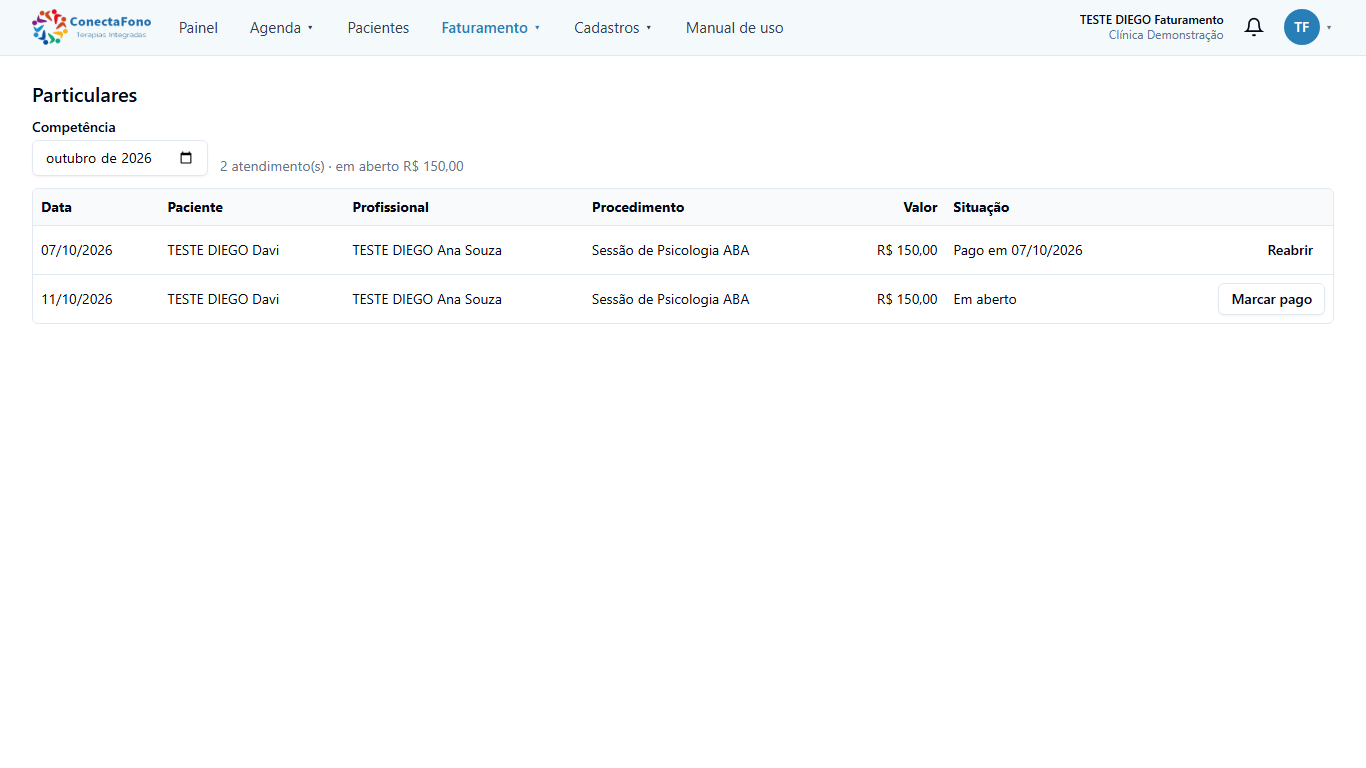Open the Faturamento dropdown menu
Viewport: 1366px width, 768px height.
(491, 28)
